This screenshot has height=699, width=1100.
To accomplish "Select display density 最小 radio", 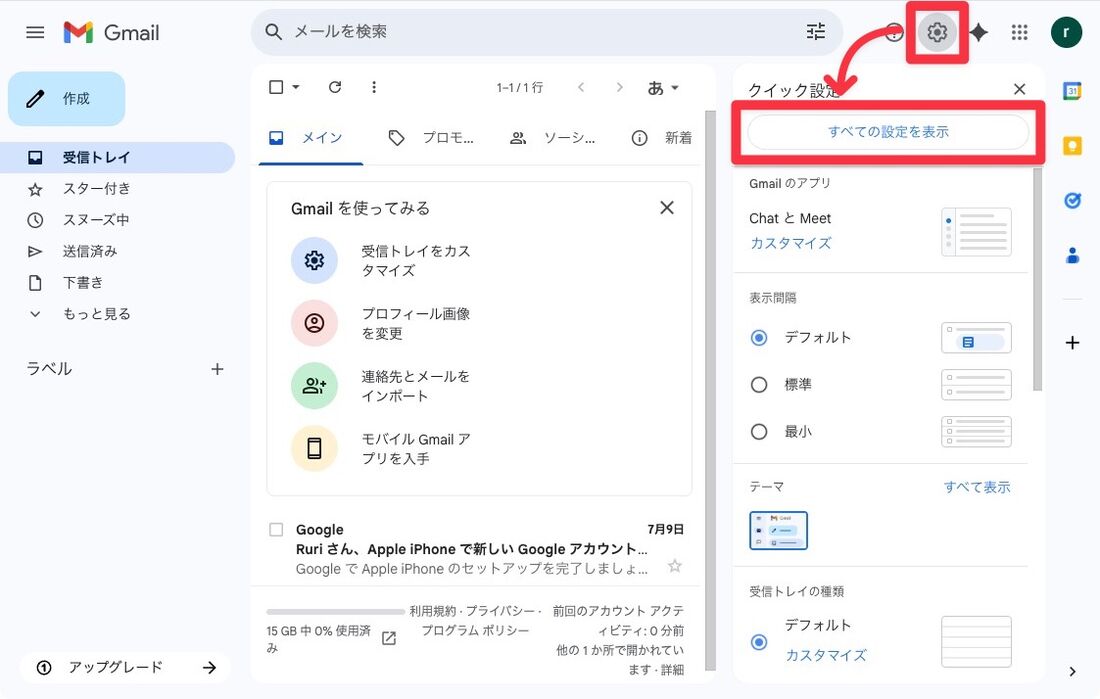I will click(759, 432).
